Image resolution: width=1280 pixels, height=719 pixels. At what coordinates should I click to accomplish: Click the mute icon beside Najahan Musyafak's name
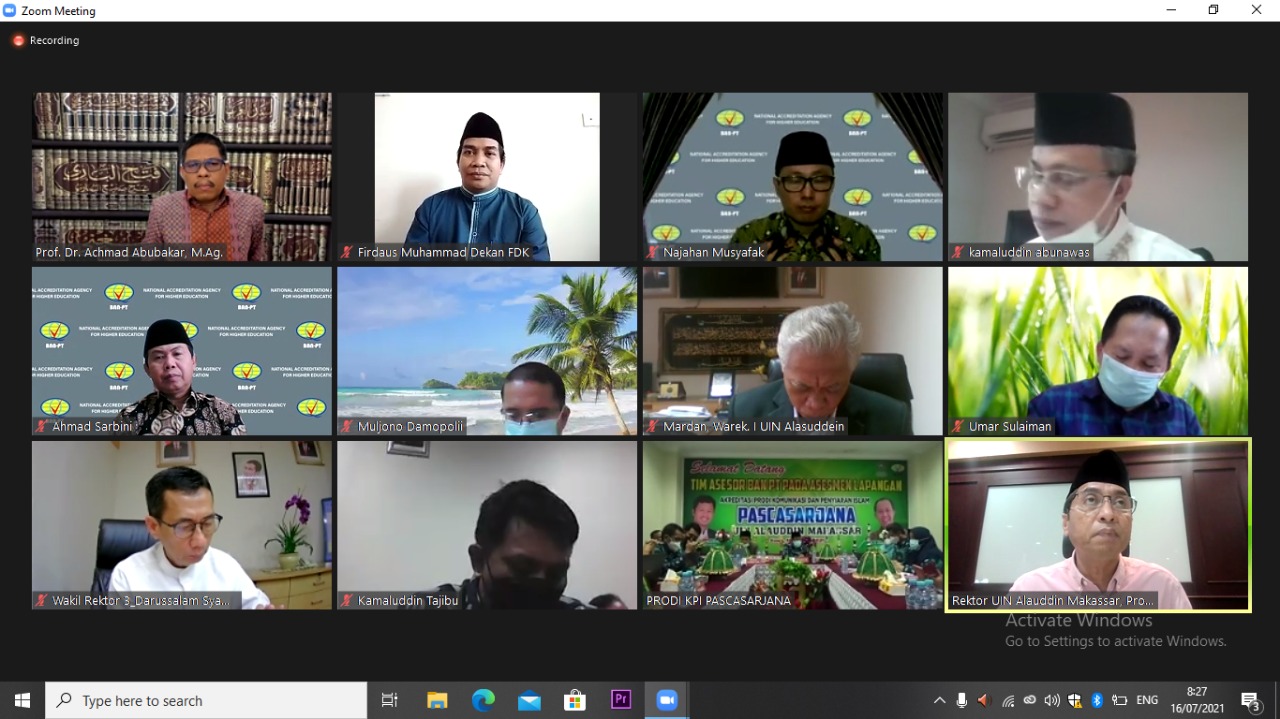click(x=652, y=253)
